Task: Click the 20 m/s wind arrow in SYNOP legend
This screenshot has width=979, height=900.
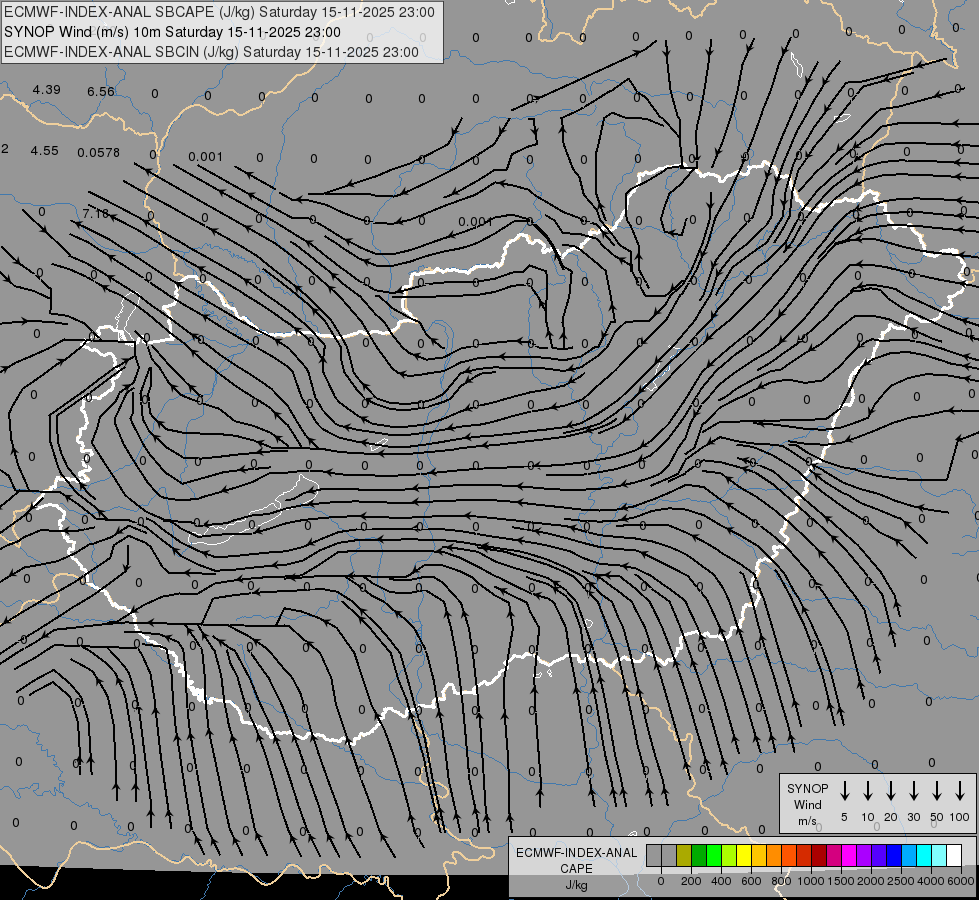Action: [x=890, y=791]
